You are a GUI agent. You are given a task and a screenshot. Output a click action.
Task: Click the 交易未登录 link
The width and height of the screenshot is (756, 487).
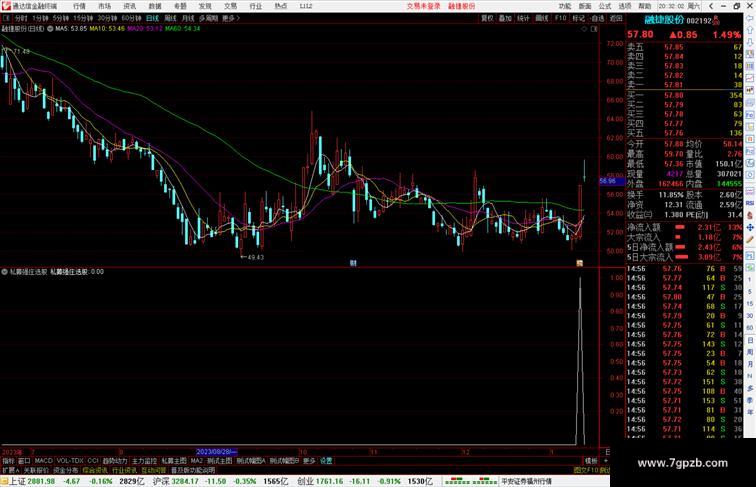[x=423, y=6]
